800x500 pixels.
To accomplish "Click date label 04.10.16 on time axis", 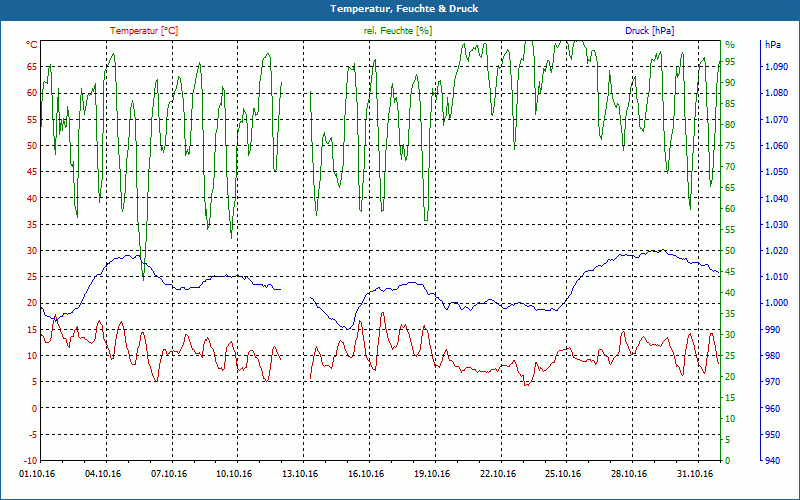I will [103, 474].
